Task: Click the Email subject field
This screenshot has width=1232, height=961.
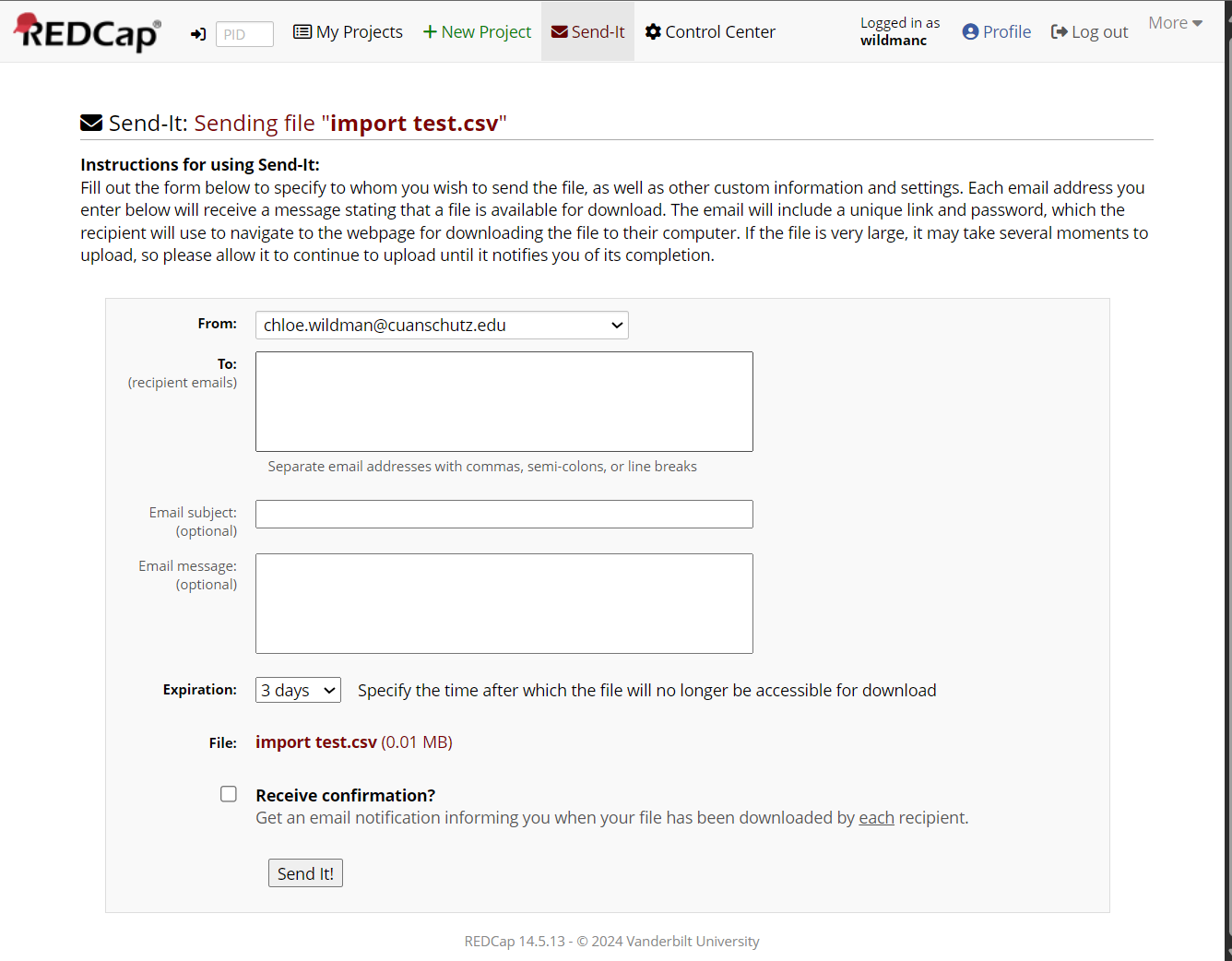Action: coord(503,514)
